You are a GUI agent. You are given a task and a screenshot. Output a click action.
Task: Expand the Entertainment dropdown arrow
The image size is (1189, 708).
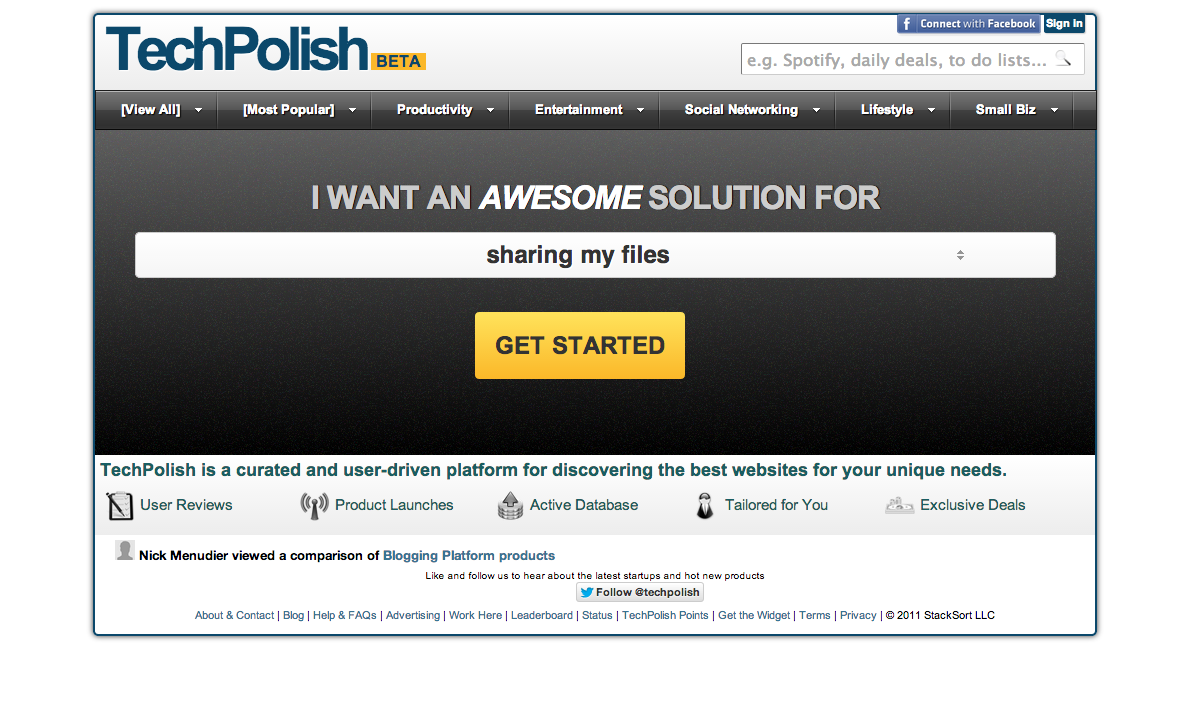[641, 111]
